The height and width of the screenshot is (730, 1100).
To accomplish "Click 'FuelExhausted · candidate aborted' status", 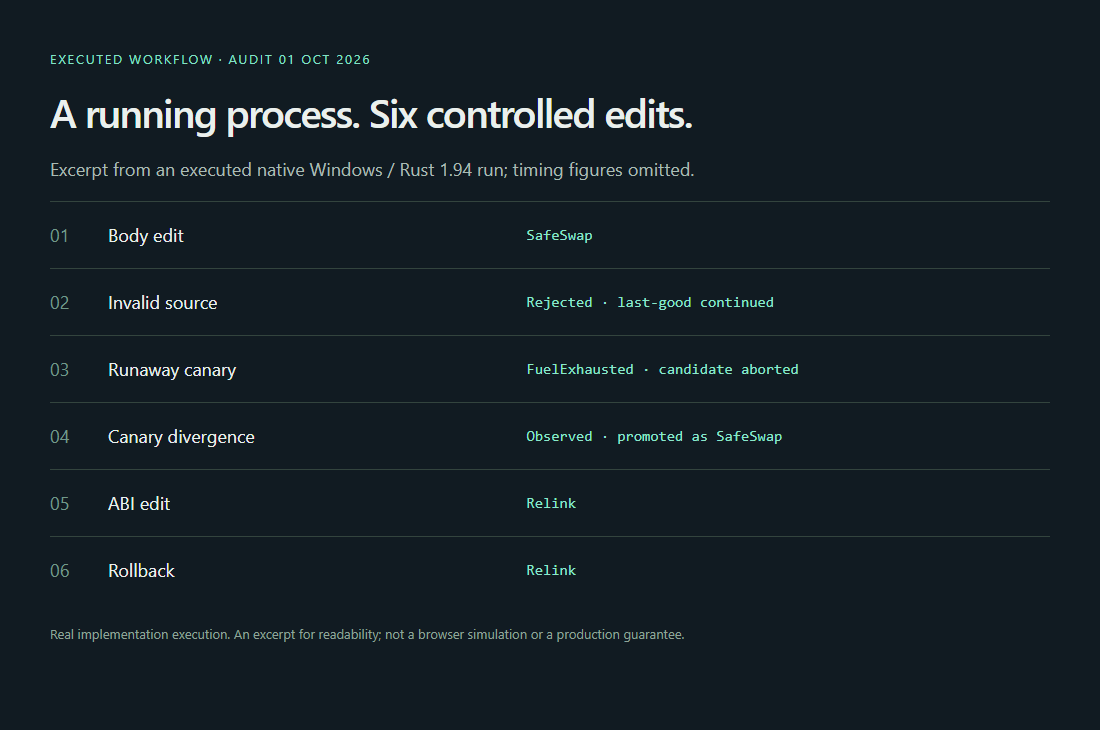I will tap(662, 370).
